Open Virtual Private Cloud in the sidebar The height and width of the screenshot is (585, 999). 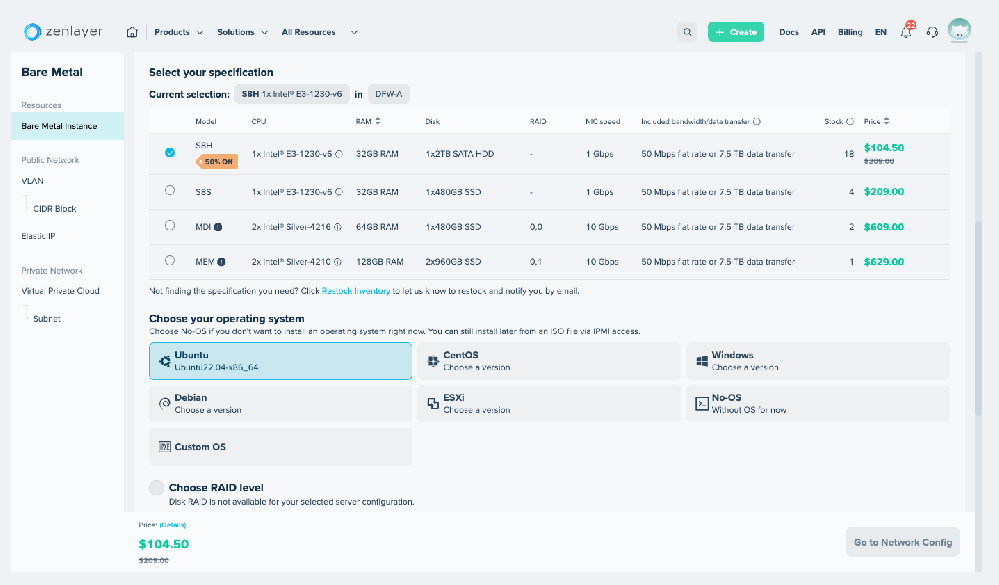coord(61,291)
